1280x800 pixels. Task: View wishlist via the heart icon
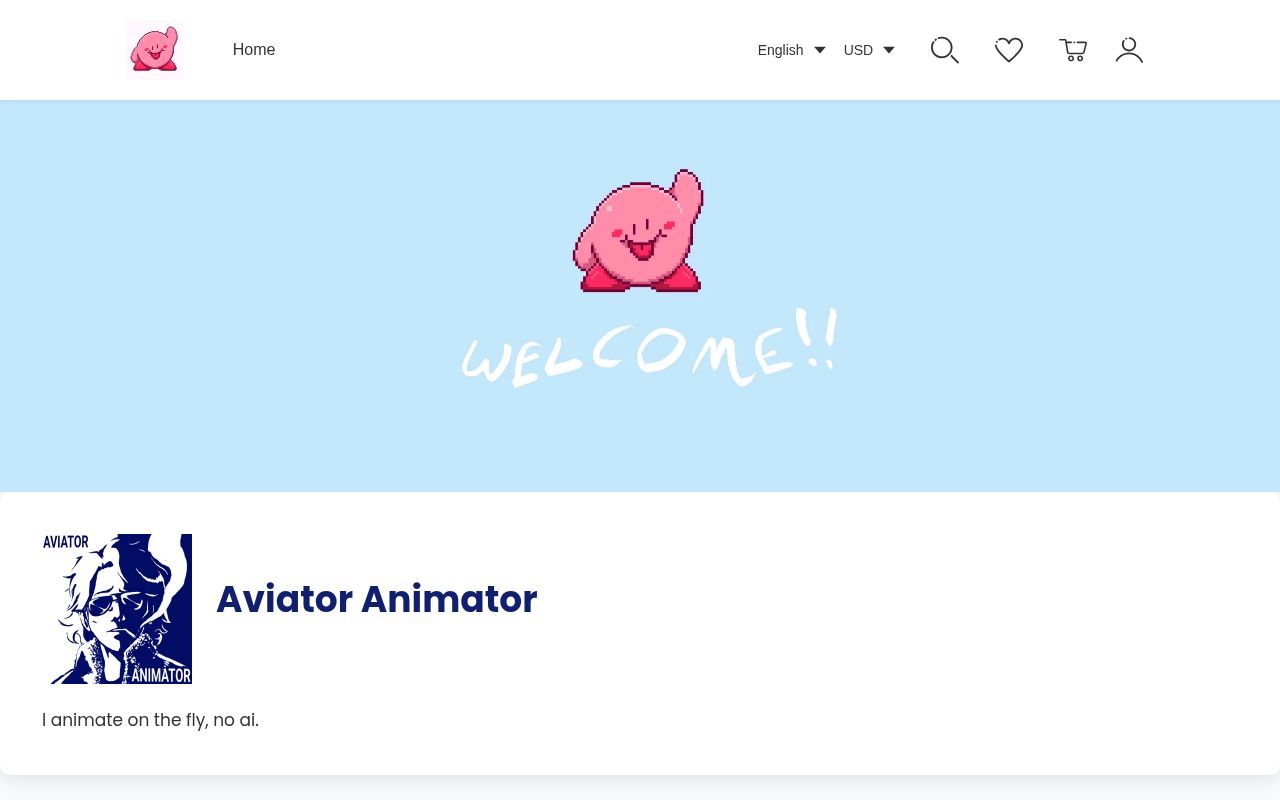[x=1009, y=50]
